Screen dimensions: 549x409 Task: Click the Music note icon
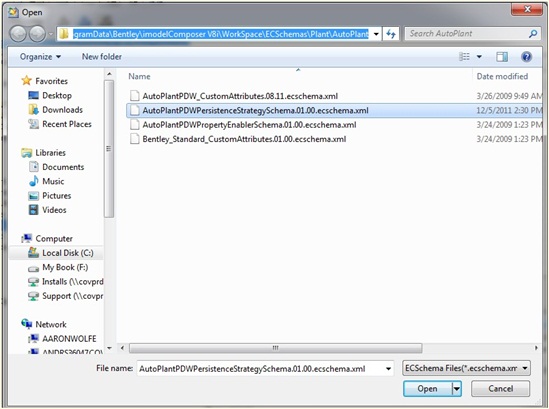tap(34, 181)
